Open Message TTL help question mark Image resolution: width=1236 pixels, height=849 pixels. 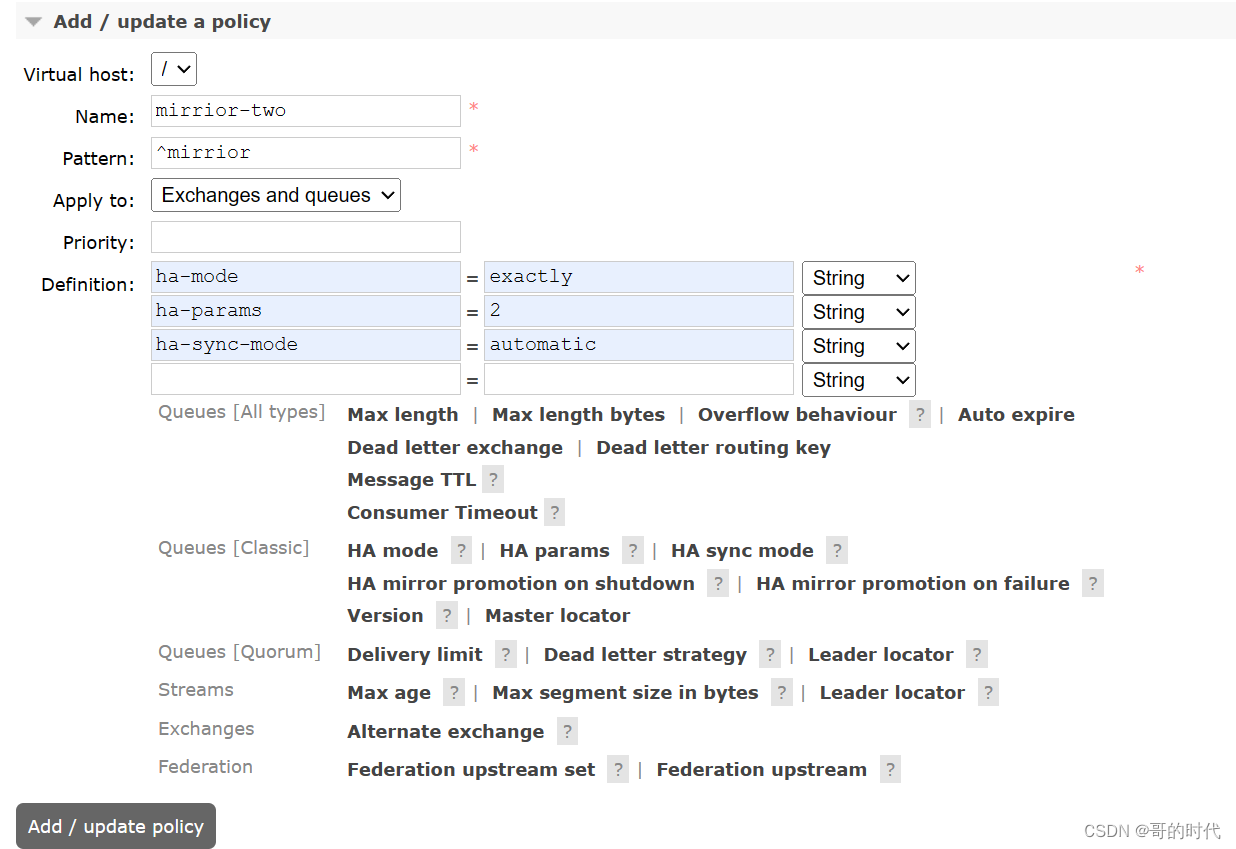pos(492,480)
